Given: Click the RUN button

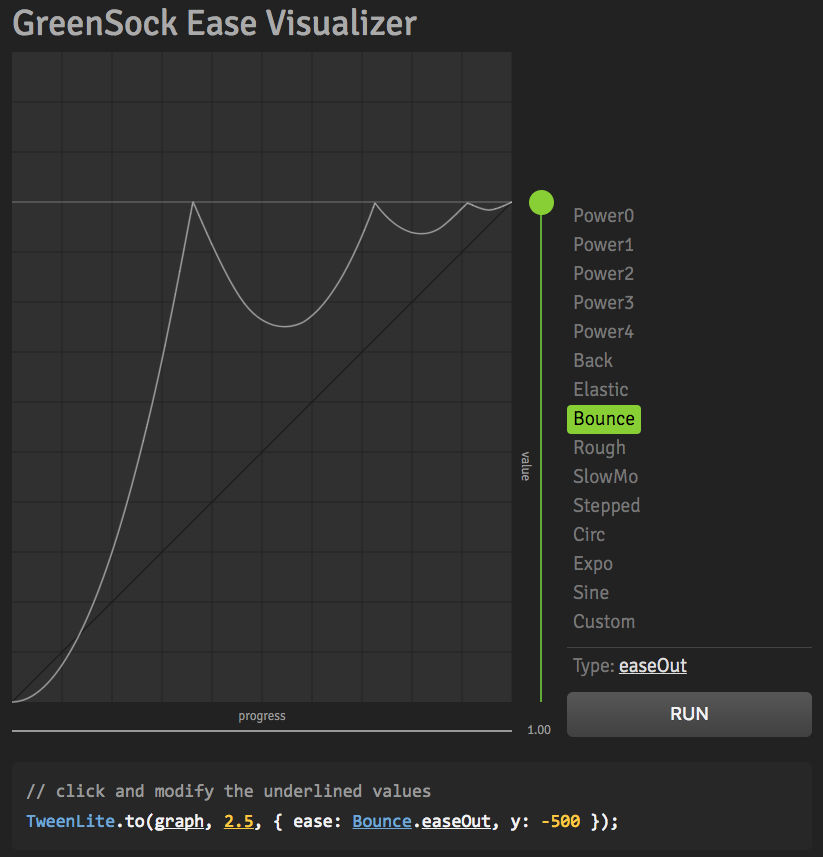Looking at the screenshot, I should pos(689,714).
